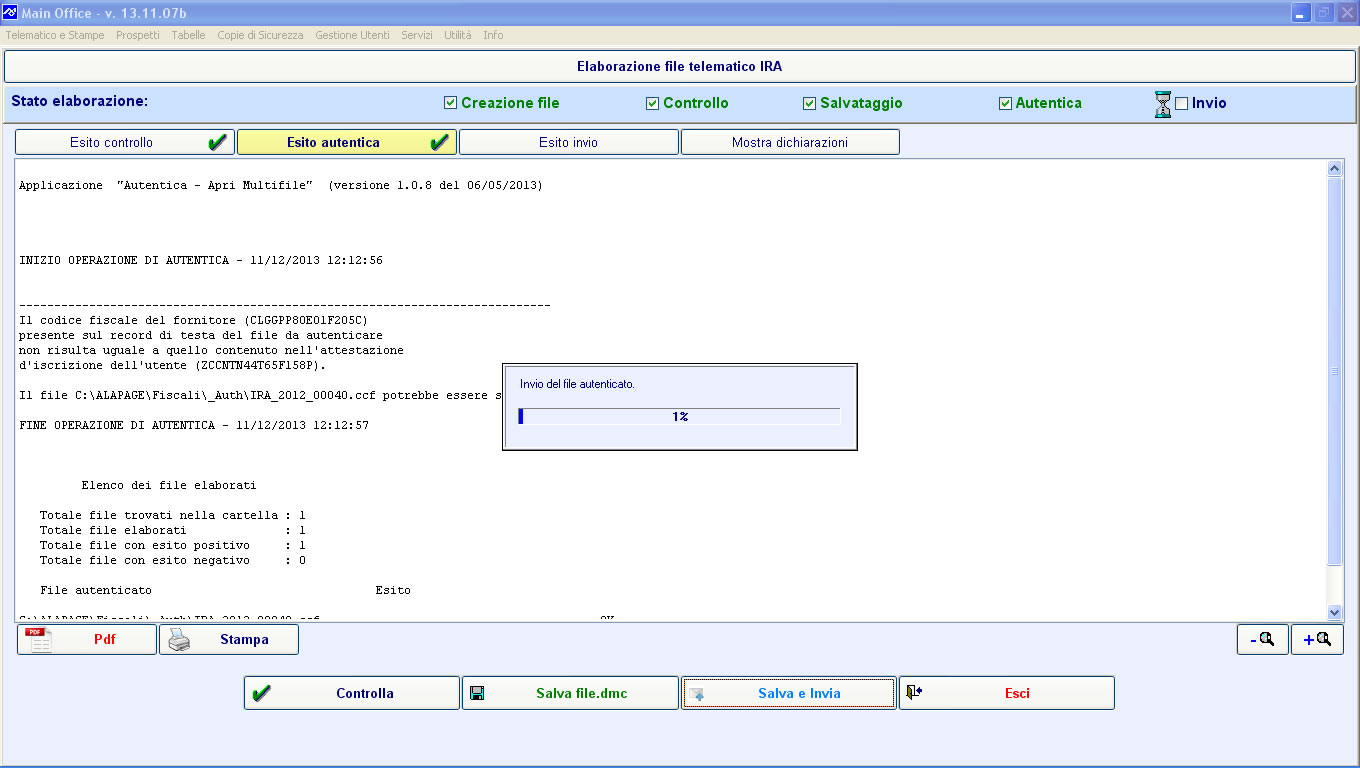The height and width of the screenshot is (768, 1360).
Task: Toggle the Controllo checkbox
Action: (652, 103)
